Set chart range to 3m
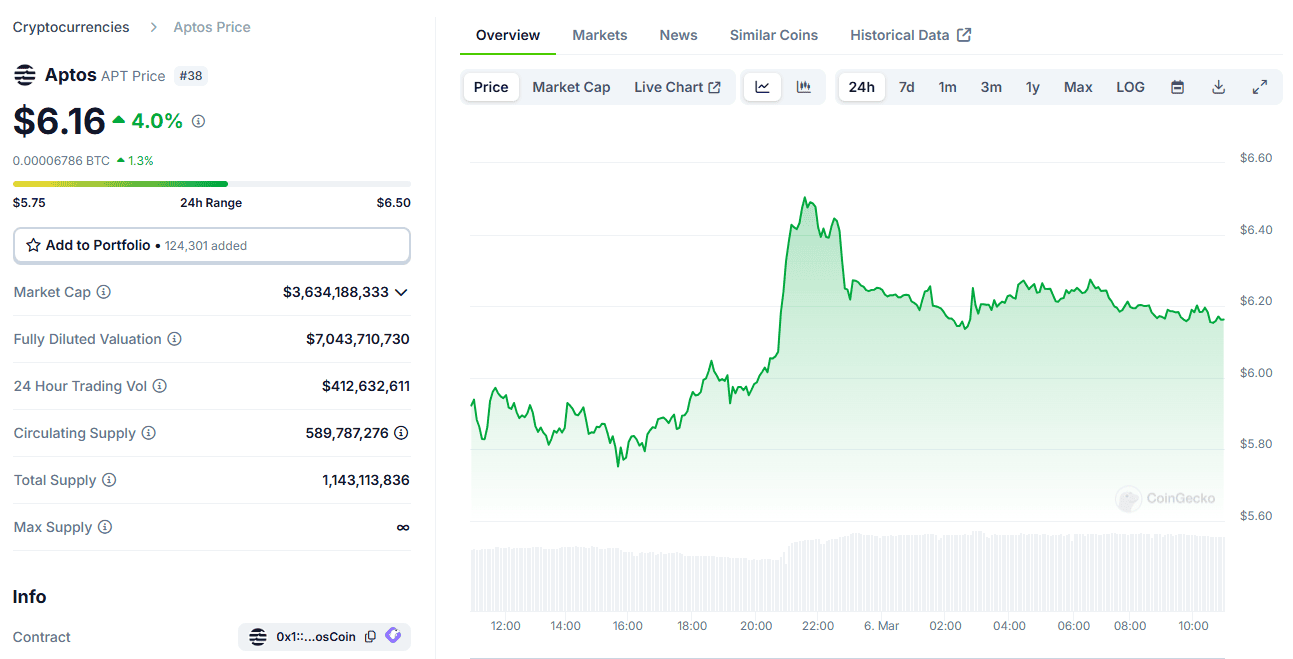 [x=991, y=87]
